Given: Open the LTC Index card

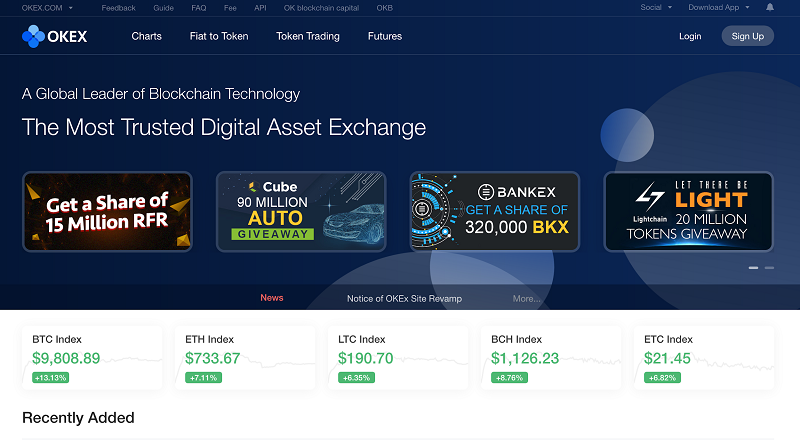Looking at the screenshot, I should point(398,358).
